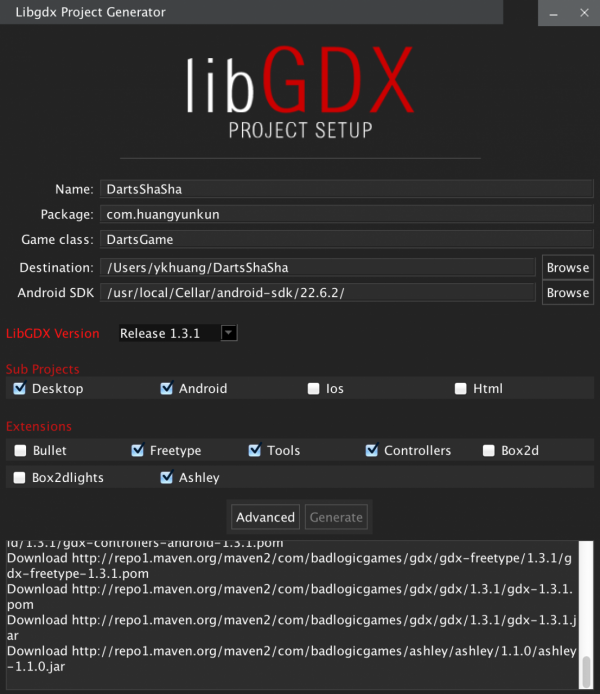The image size is (600, 694).
Task: Toggle the Desktop sub project checkbox
Action: (x=19, y=389)
